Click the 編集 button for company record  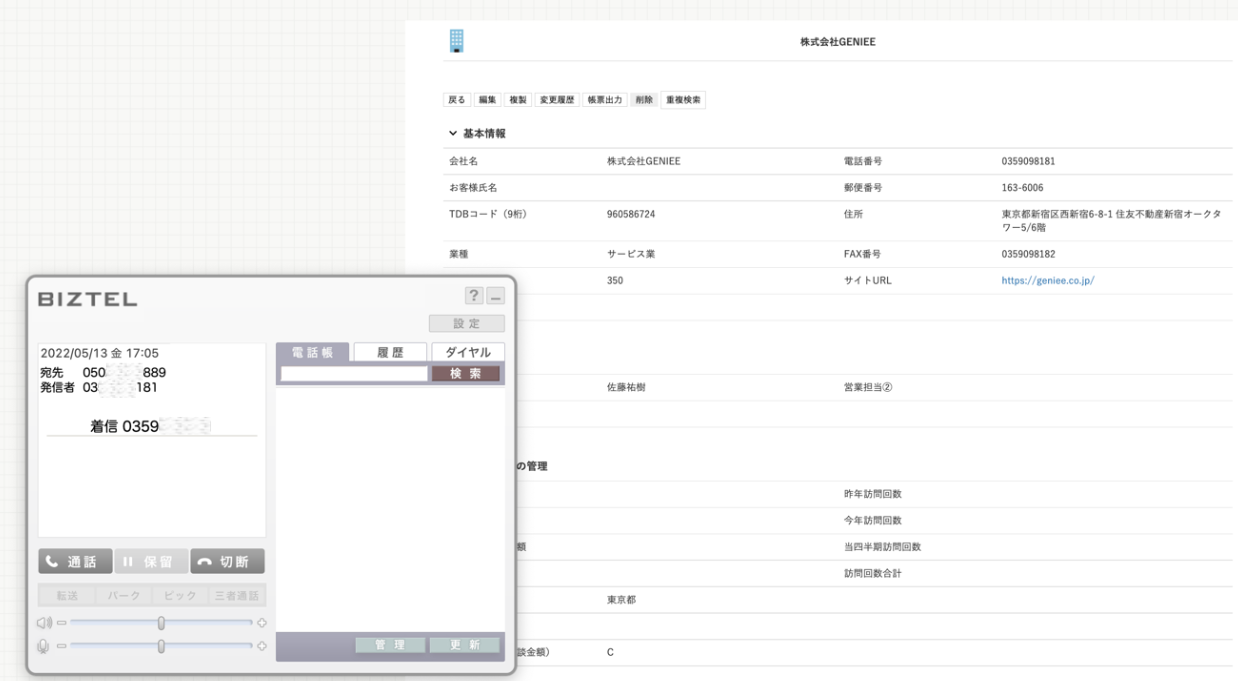pos(487,100)
